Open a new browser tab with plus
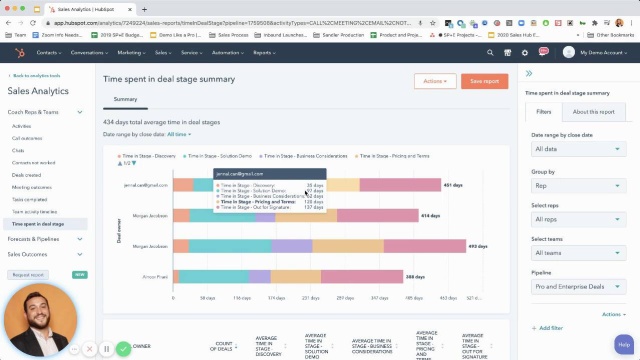 pyautogui.click(x=144, y=9)
